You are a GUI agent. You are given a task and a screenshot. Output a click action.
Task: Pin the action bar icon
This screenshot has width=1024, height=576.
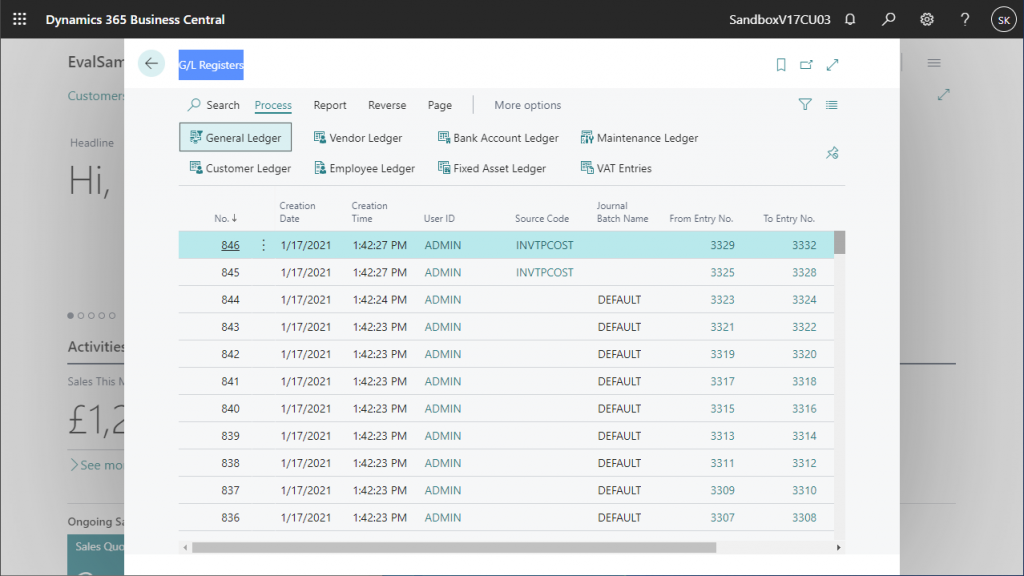point(832,153)
